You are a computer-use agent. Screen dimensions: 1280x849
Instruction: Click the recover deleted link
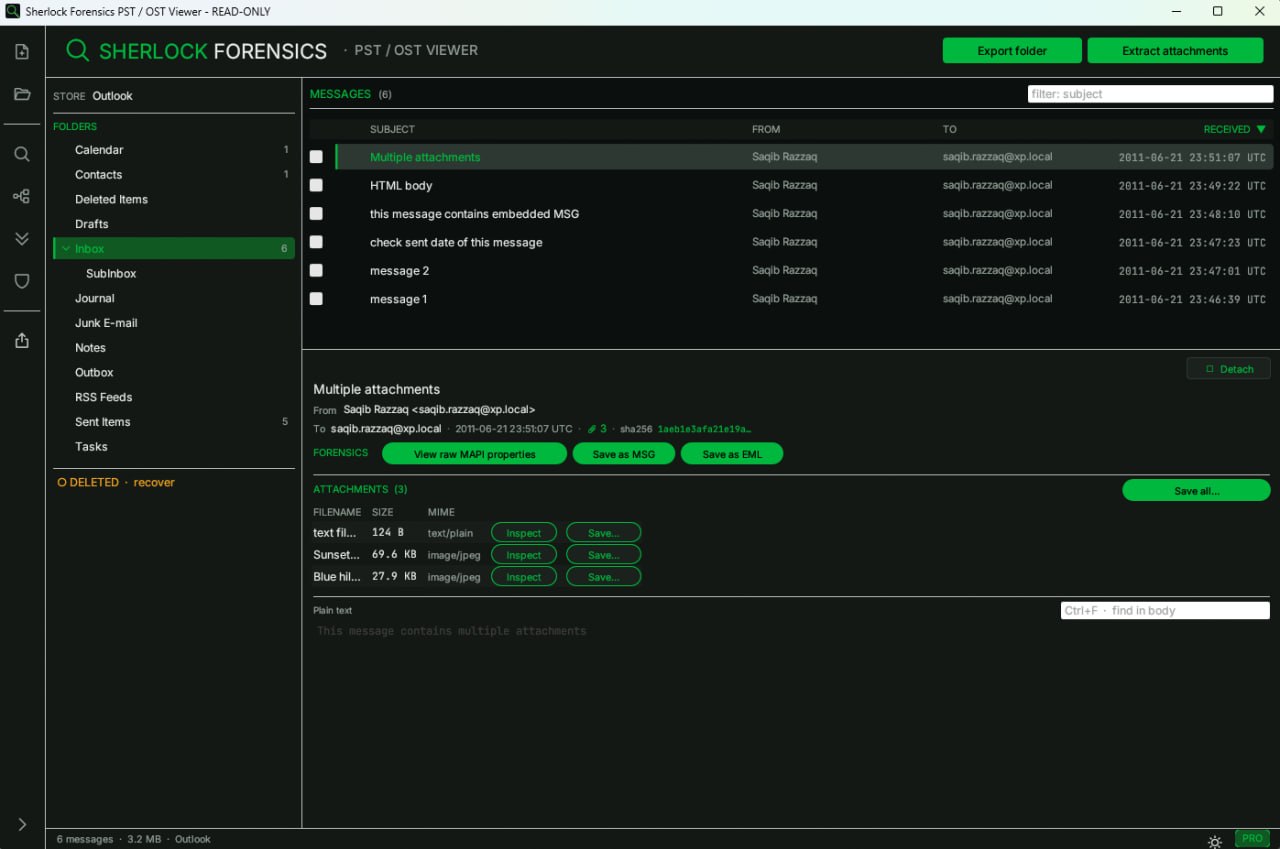coord(154,482)
